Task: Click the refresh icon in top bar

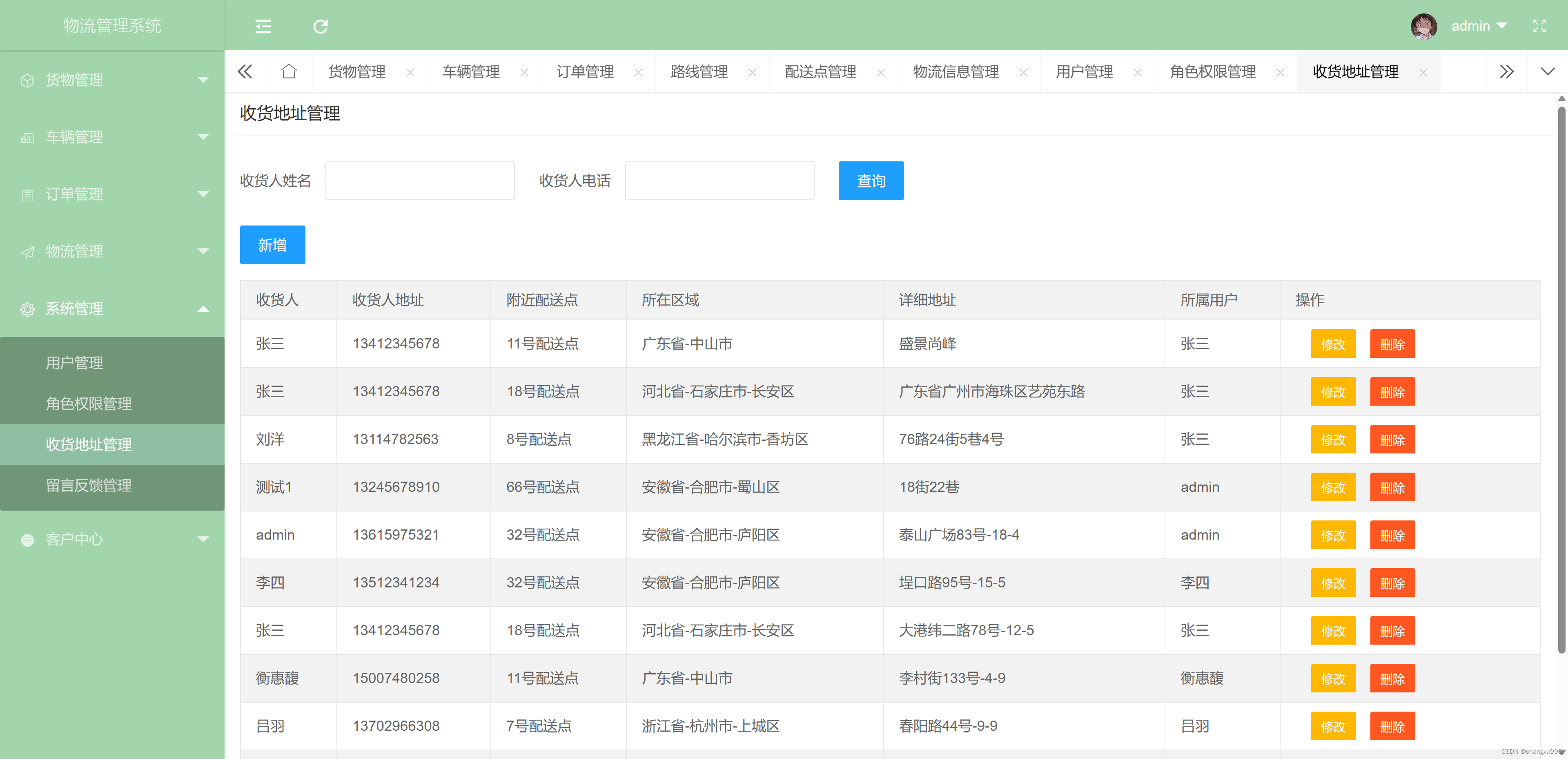Action: coord(320,26)
